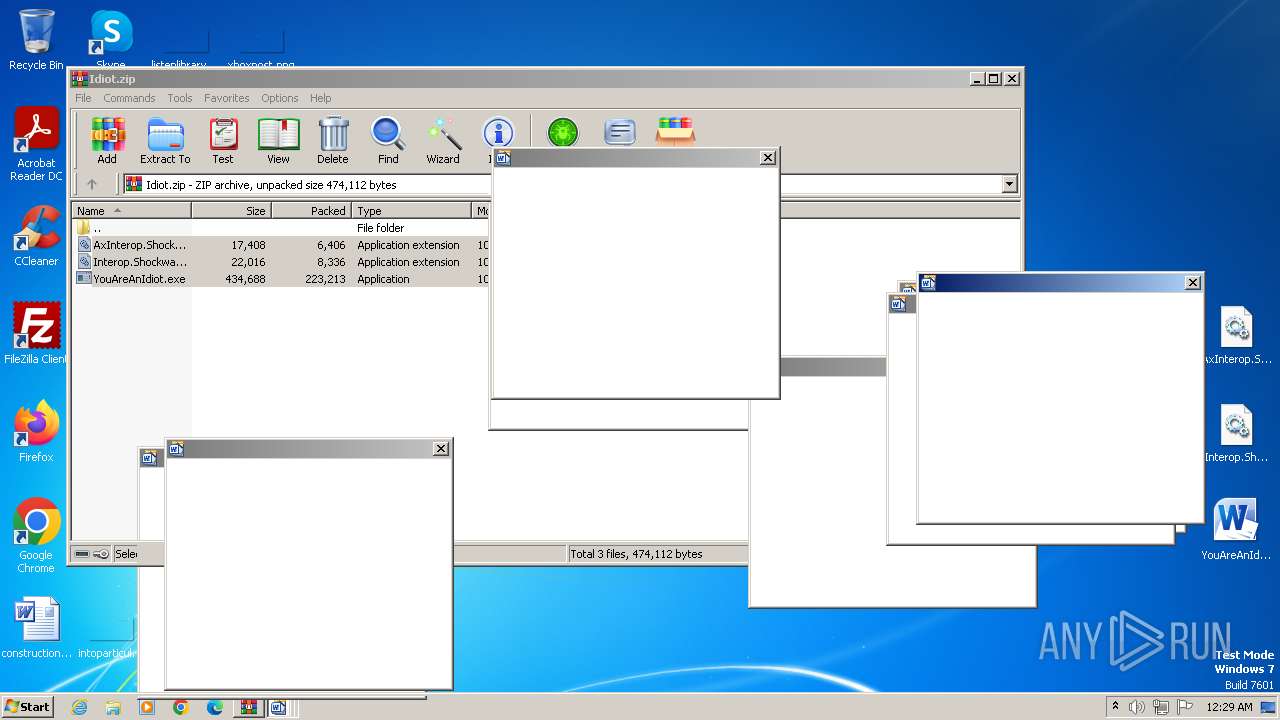Click Chrome icon in taskbar
Viewport: 1280px width, 720px height.
tap(181, 707)
